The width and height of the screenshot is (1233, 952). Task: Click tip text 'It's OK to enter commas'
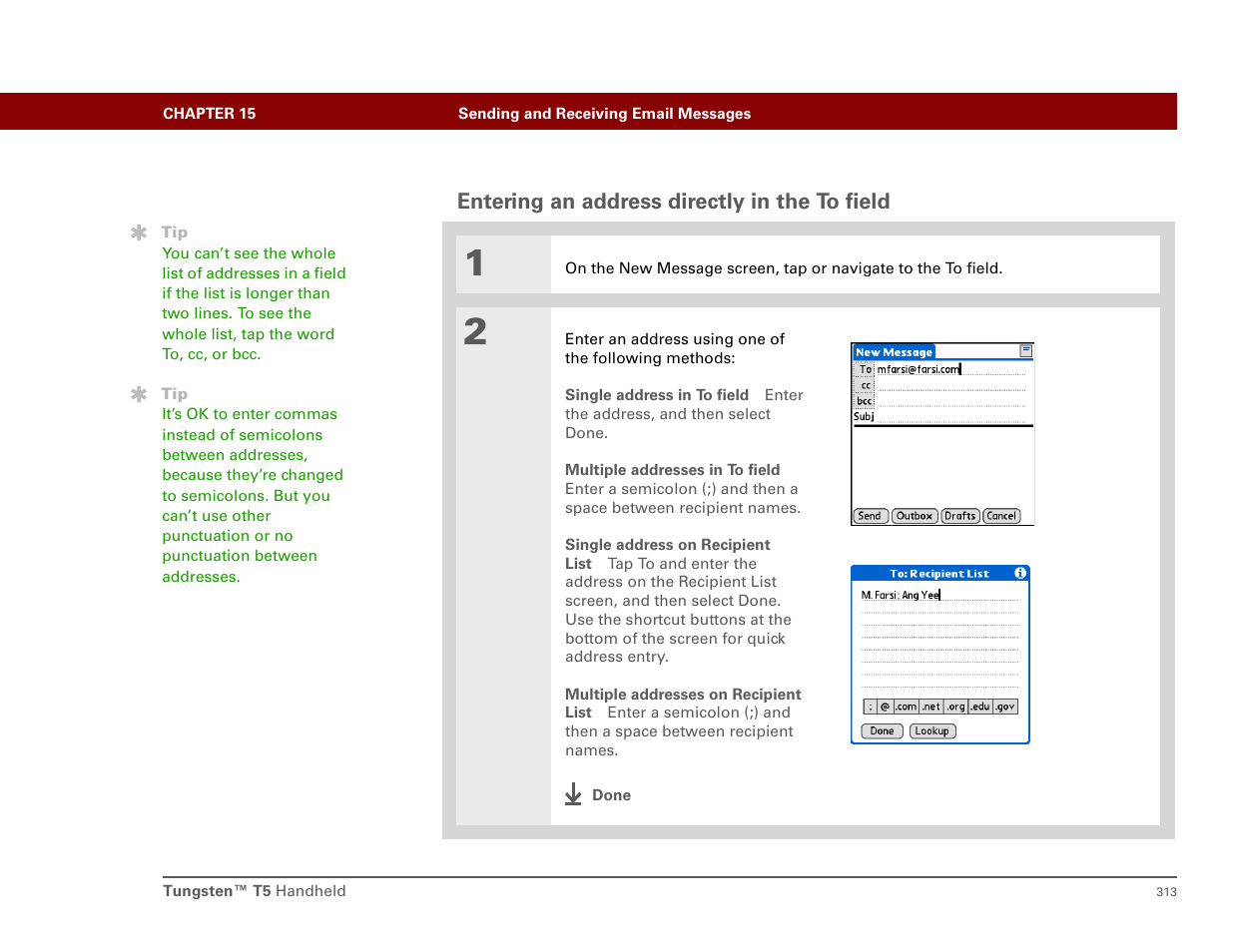[250, 414]
